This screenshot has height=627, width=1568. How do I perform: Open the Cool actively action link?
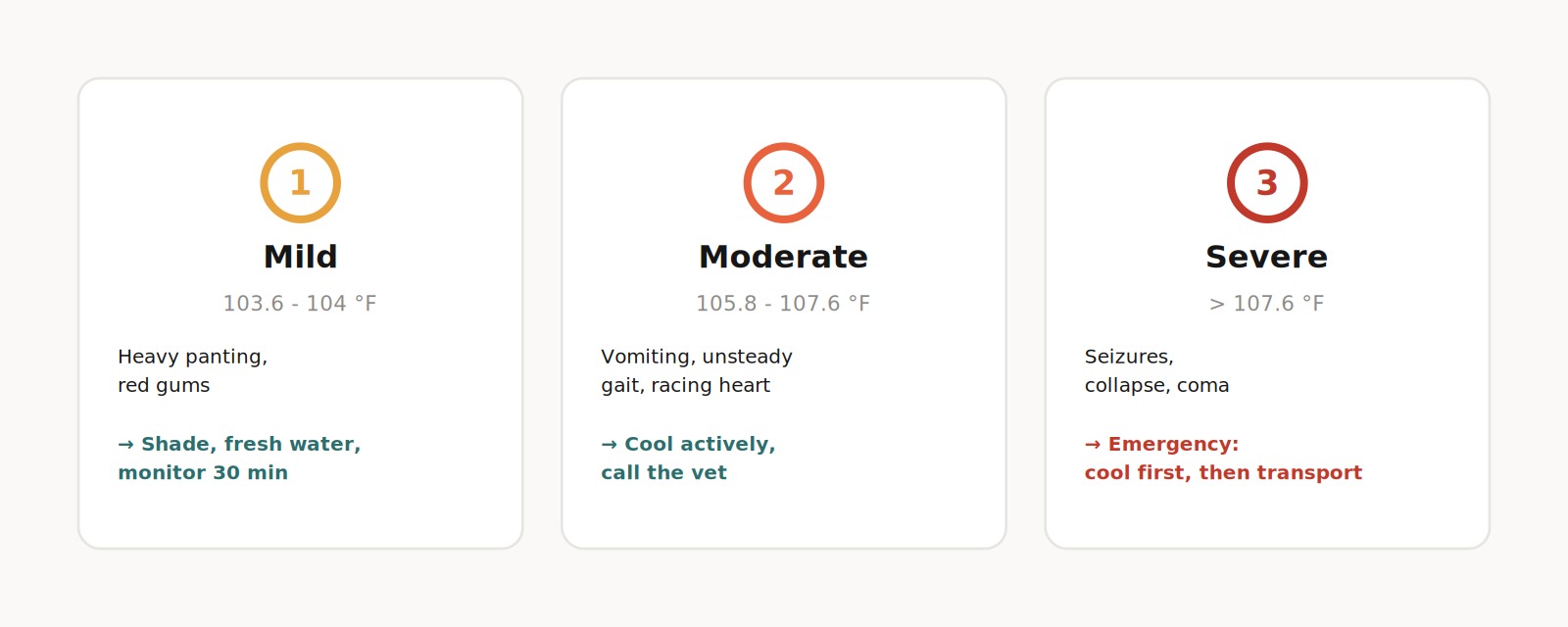pos(688,458)
